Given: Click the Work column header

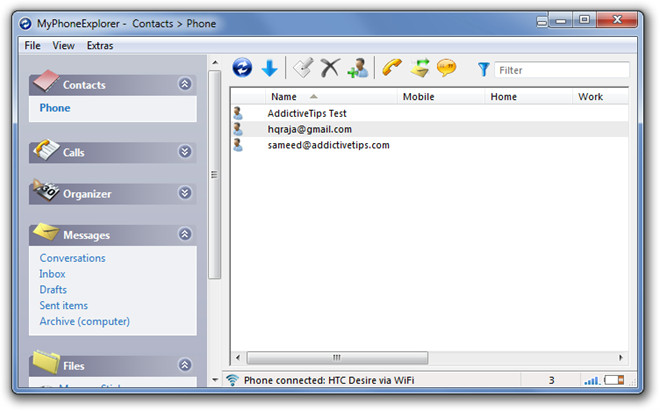Looking at the screenshot, I should pyautogui.click(x=600, y=96).
